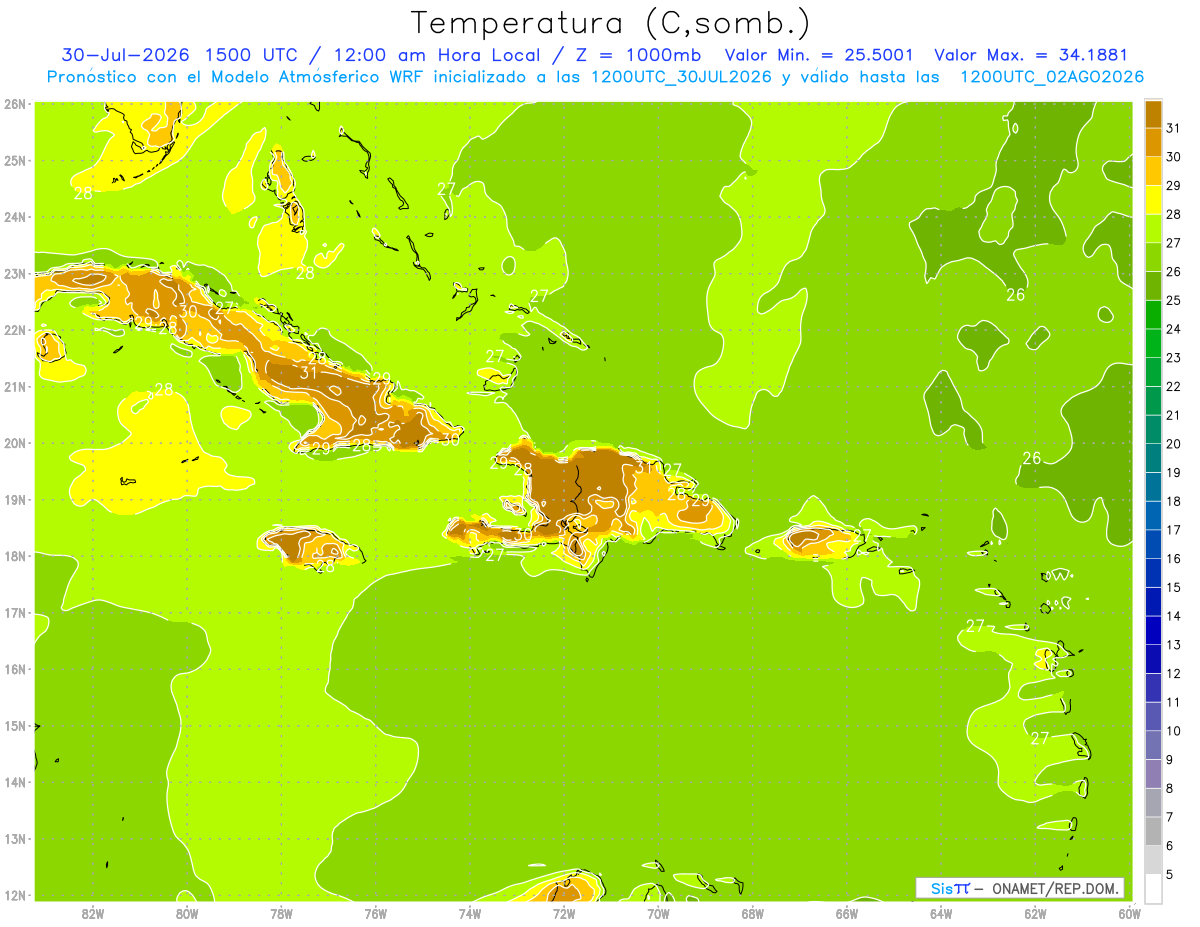Click the '23N' latitude axis label

coord(14,273)
